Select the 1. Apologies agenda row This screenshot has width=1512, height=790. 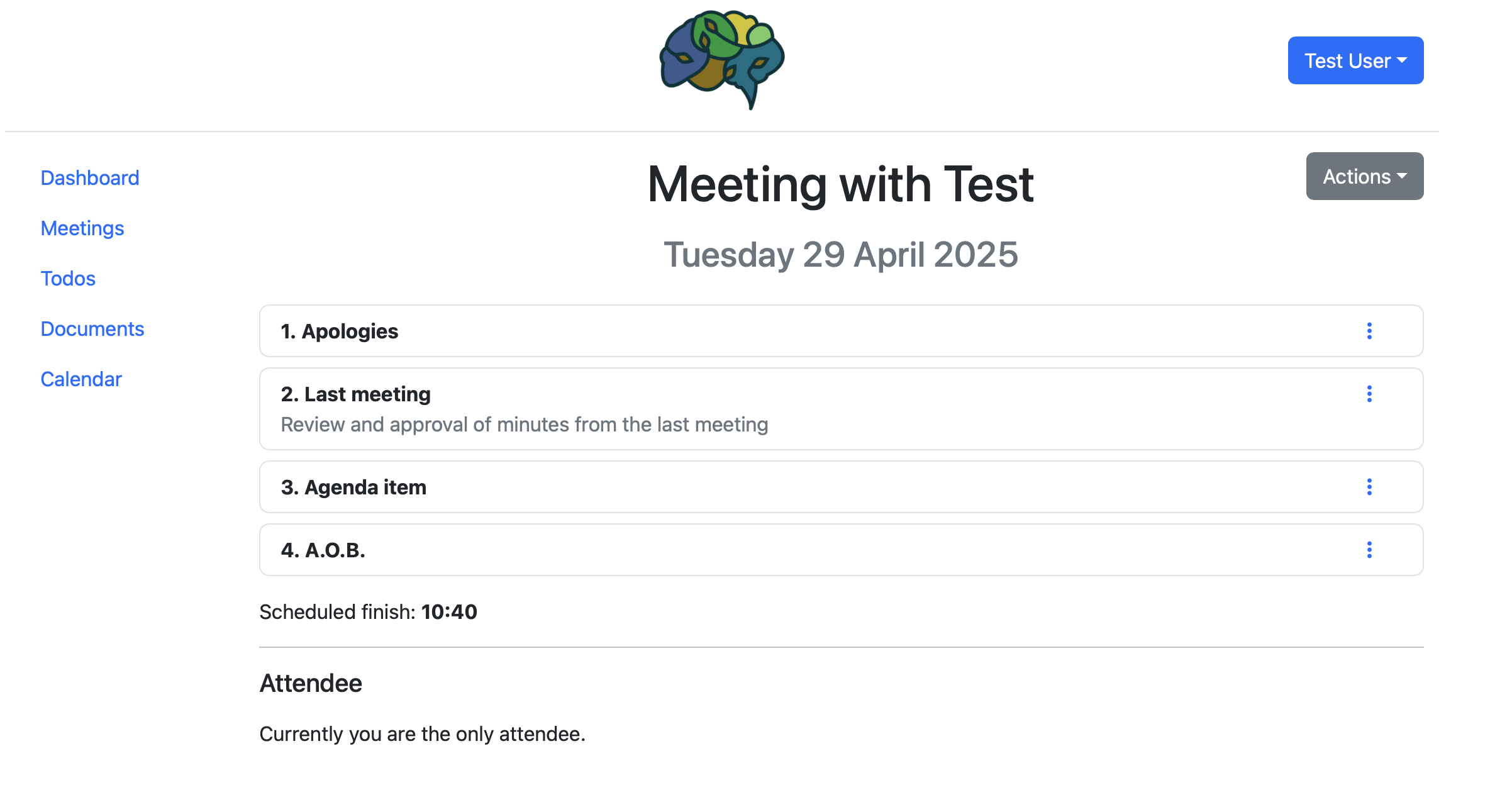tap(841, 331)
